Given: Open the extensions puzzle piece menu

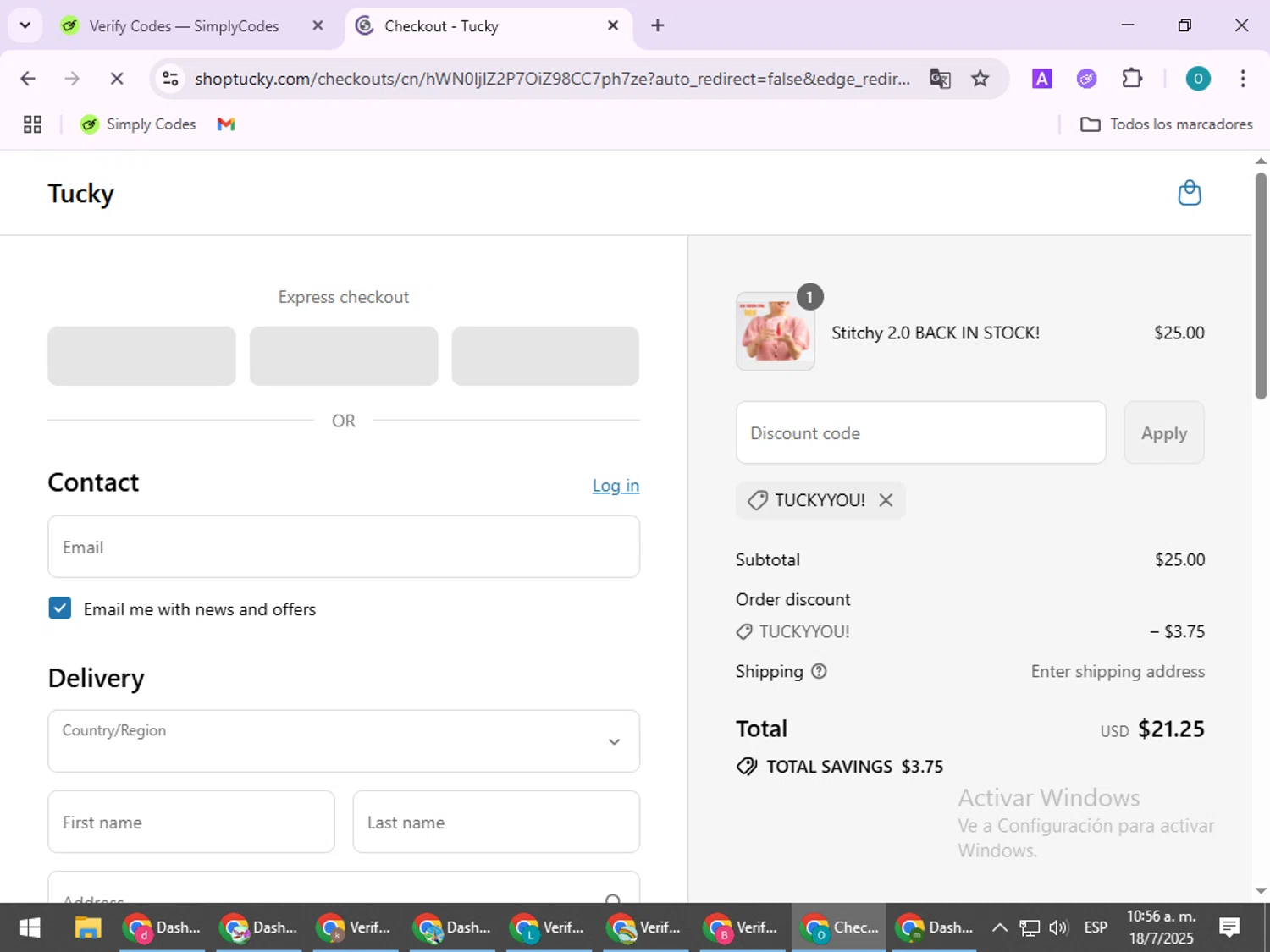Looking at the screenshot, I should (x=1132, y=79).
